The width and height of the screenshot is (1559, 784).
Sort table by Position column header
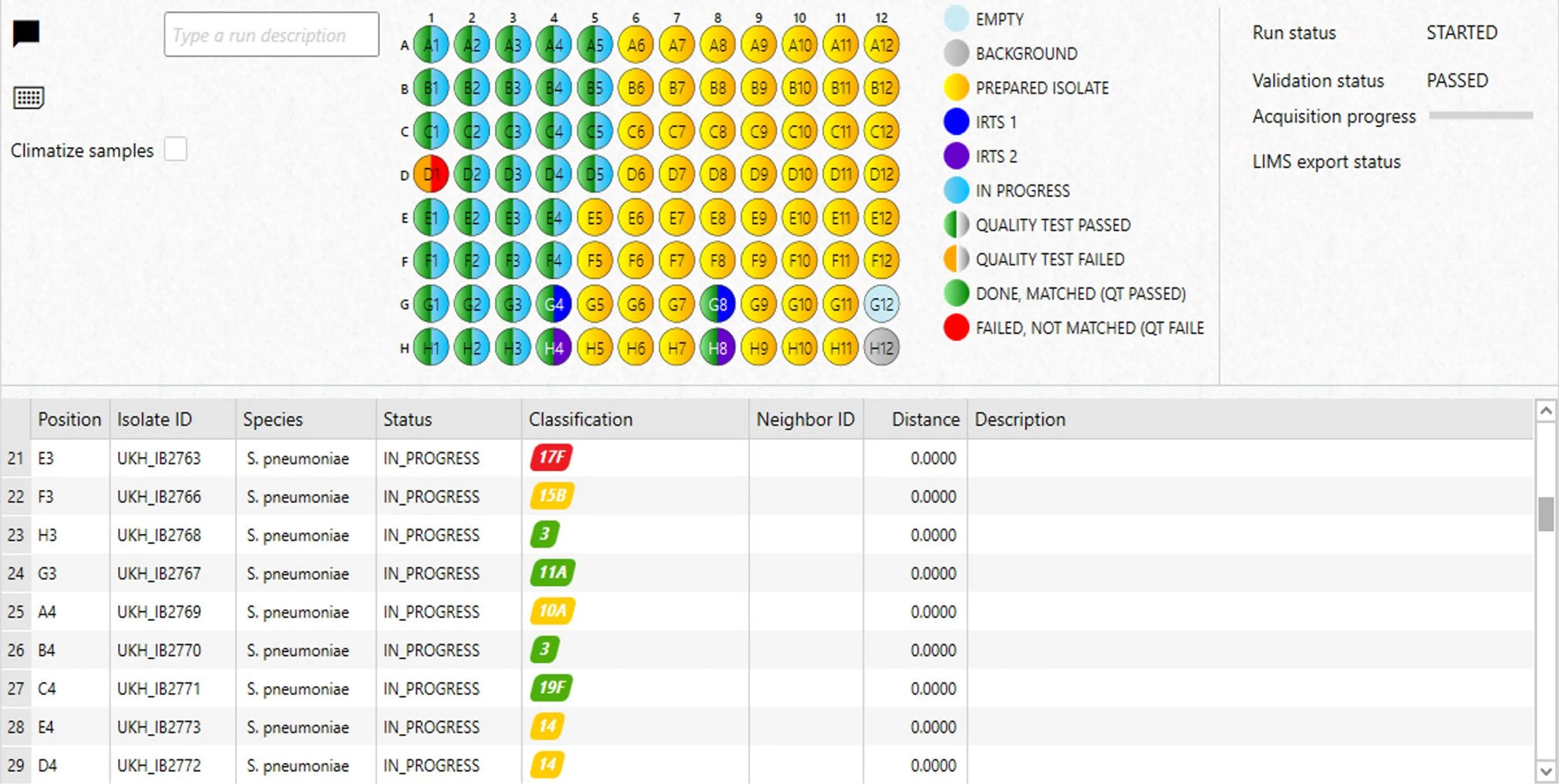(x=69, y=419)
